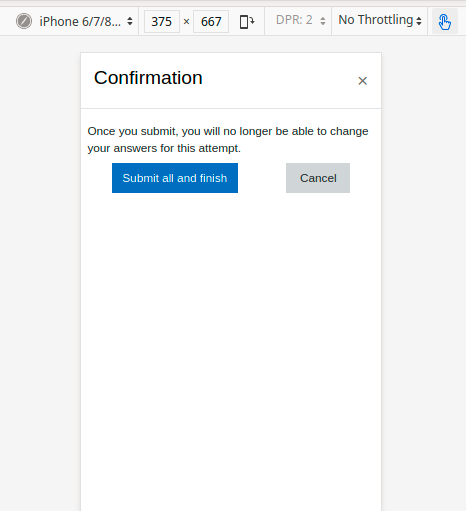
Task: Focus the viewport height field showing 667
Action: 211,21
